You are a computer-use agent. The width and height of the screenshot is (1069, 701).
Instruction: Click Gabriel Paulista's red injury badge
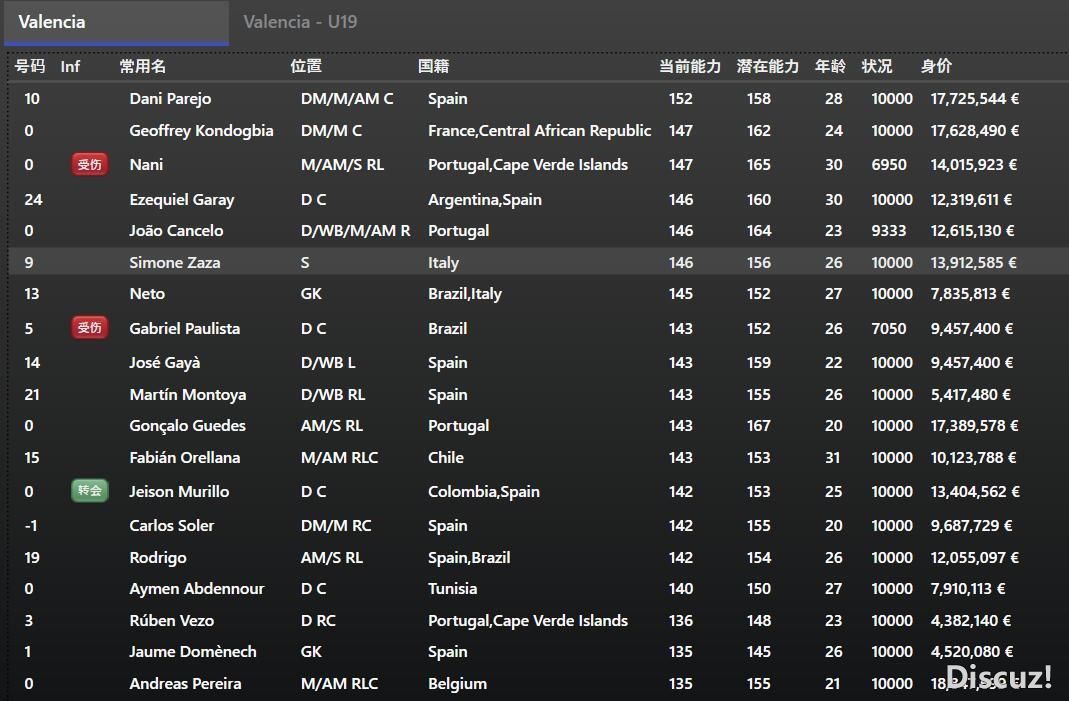pos(89,328)
